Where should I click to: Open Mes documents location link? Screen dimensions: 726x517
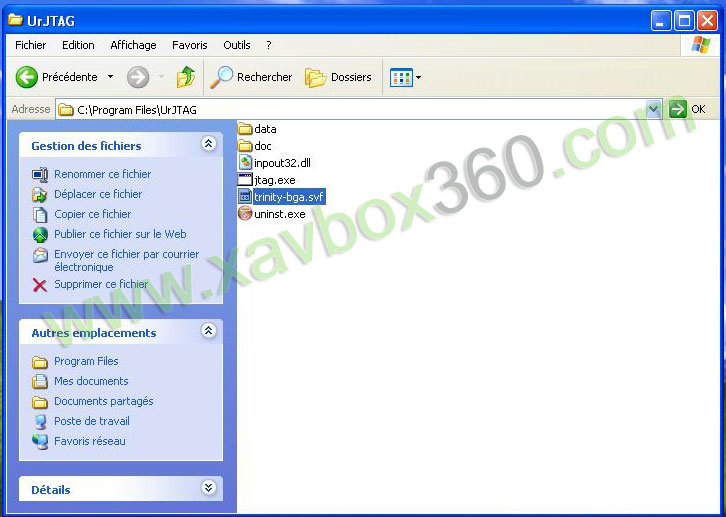point(91,381)
